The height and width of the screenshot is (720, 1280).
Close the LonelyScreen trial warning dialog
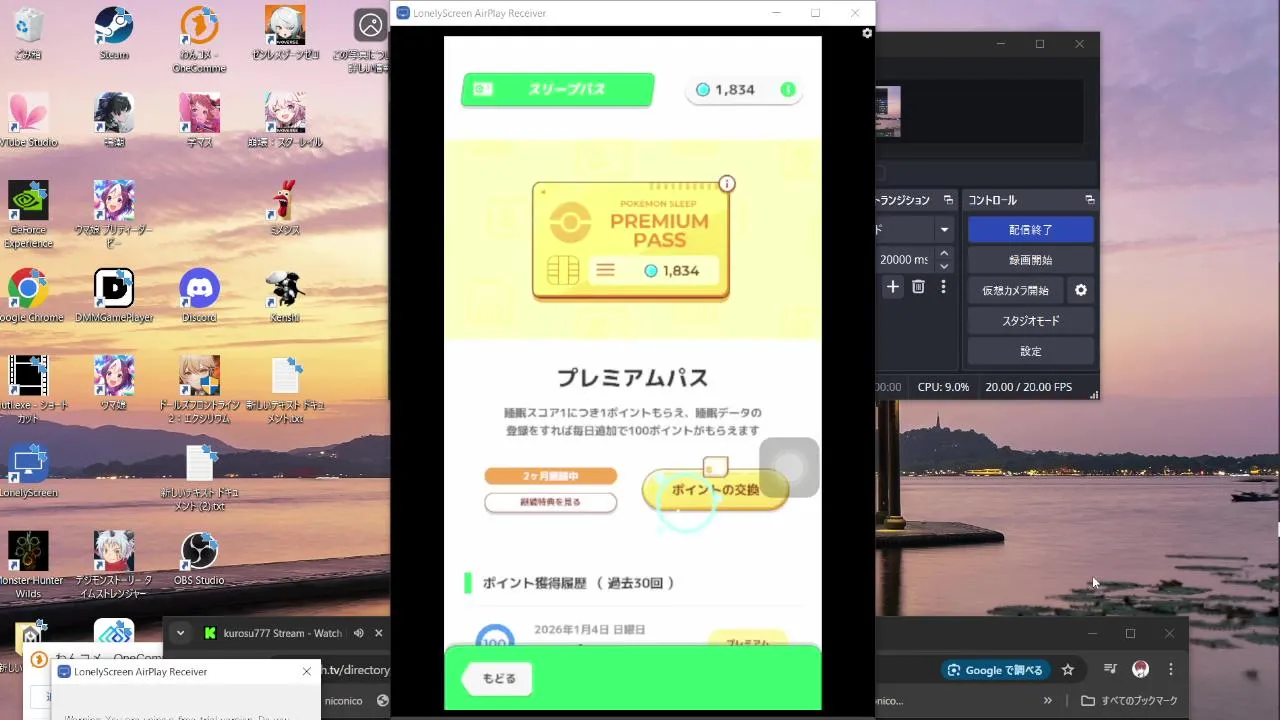tap(306, 671)
